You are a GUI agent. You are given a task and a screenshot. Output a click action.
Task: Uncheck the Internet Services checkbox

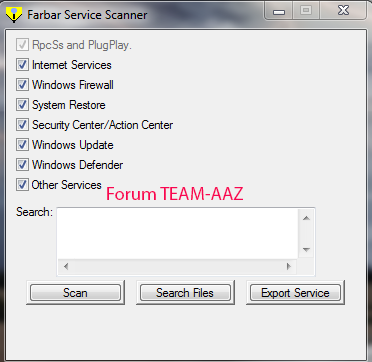22,65
